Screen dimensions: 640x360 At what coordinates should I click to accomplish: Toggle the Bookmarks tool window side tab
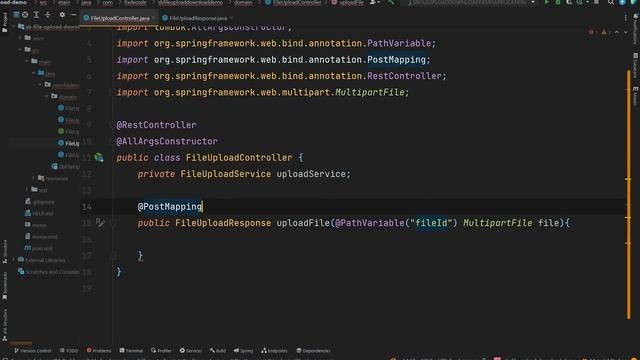point(4,286)
